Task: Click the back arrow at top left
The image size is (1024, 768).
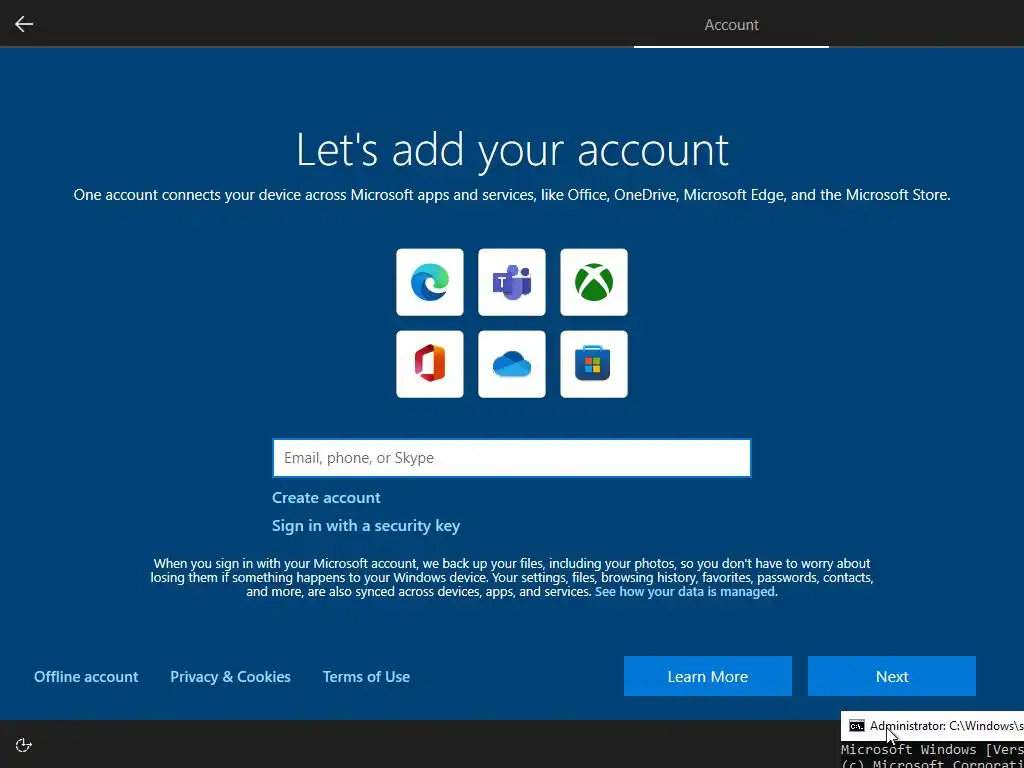Action: point(24,24)
